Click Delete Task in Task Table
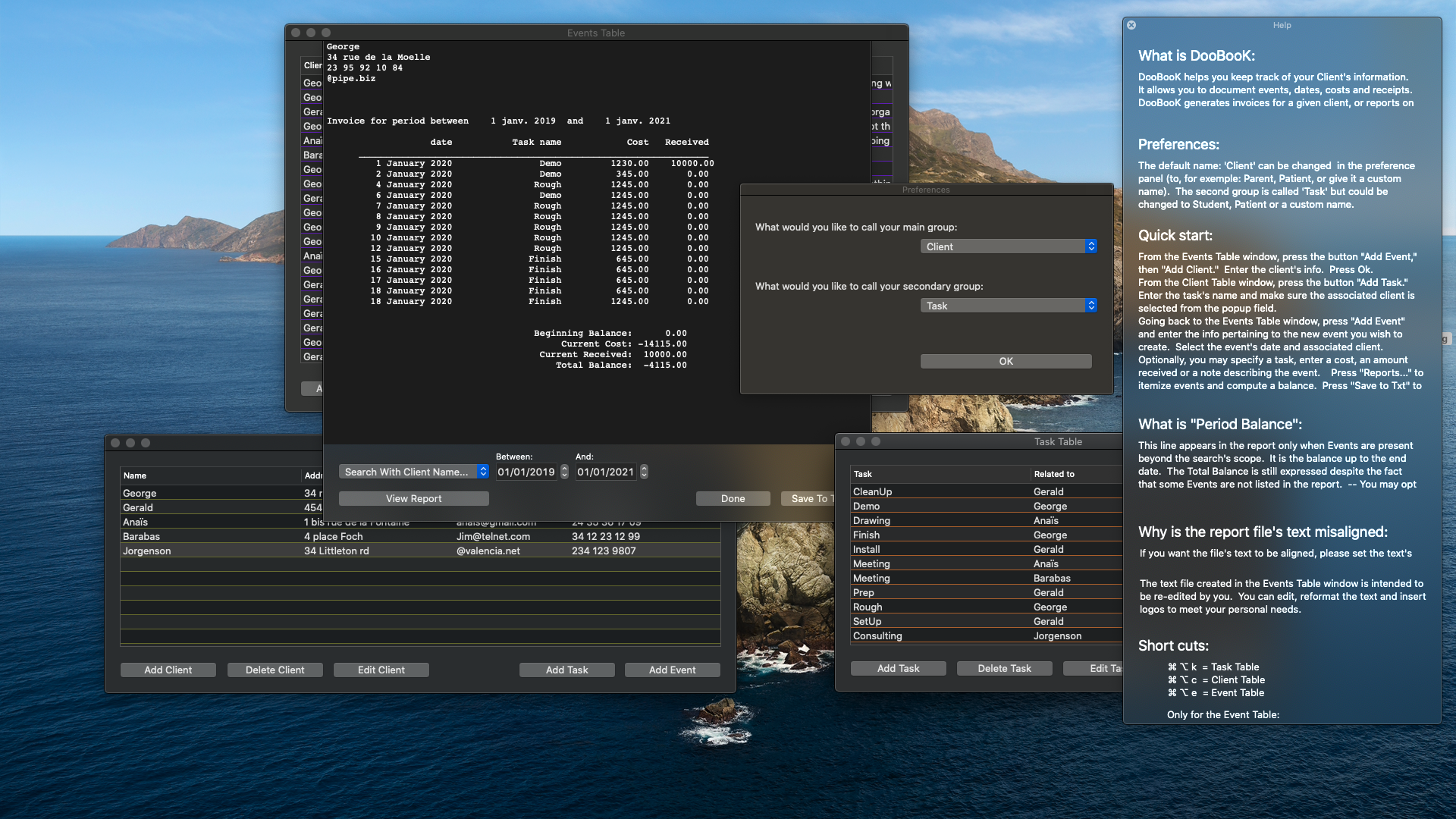1456x819 pixels. (1004, 668)
